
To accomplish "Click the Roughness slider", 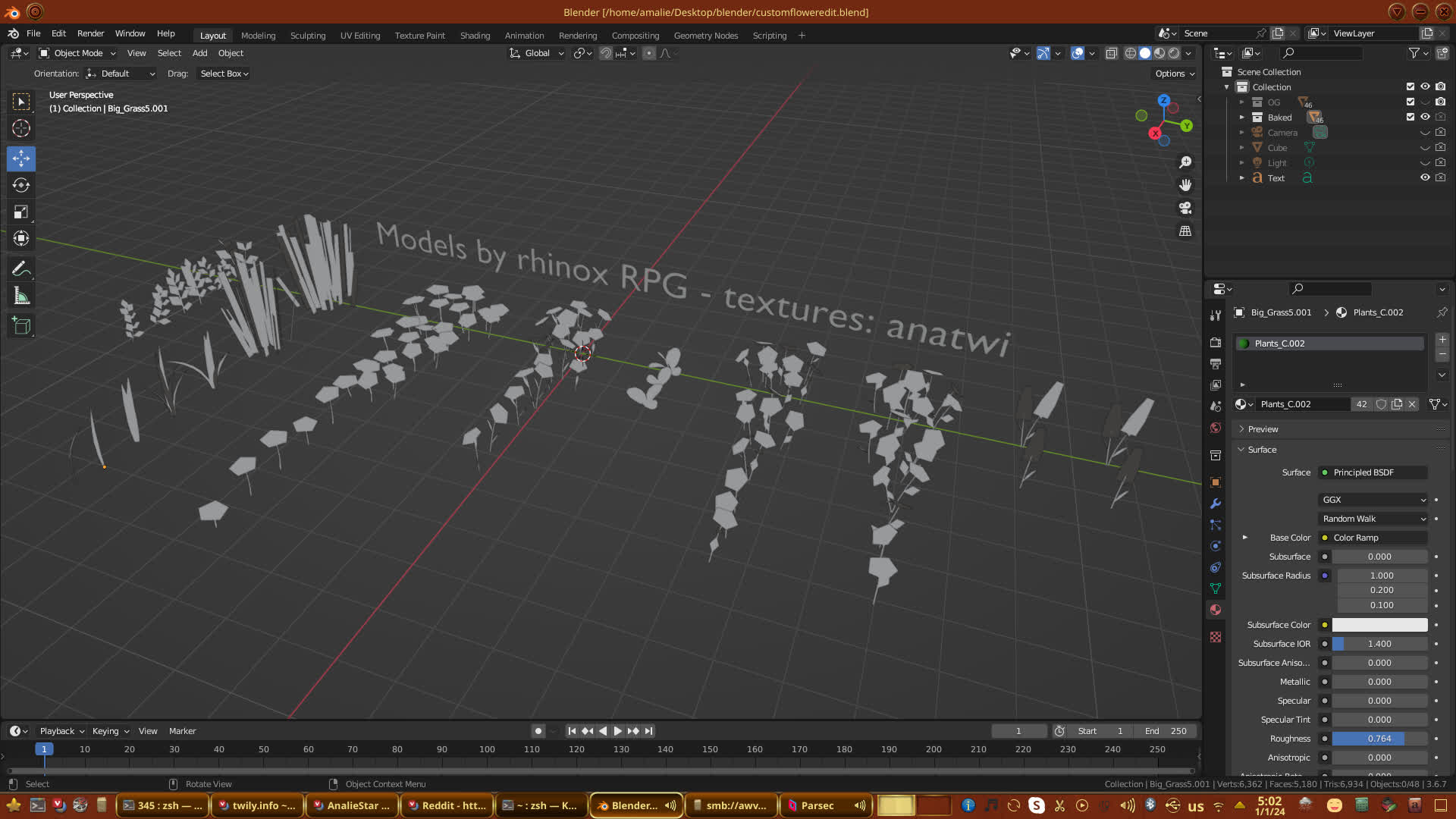I will (1379, 739).
